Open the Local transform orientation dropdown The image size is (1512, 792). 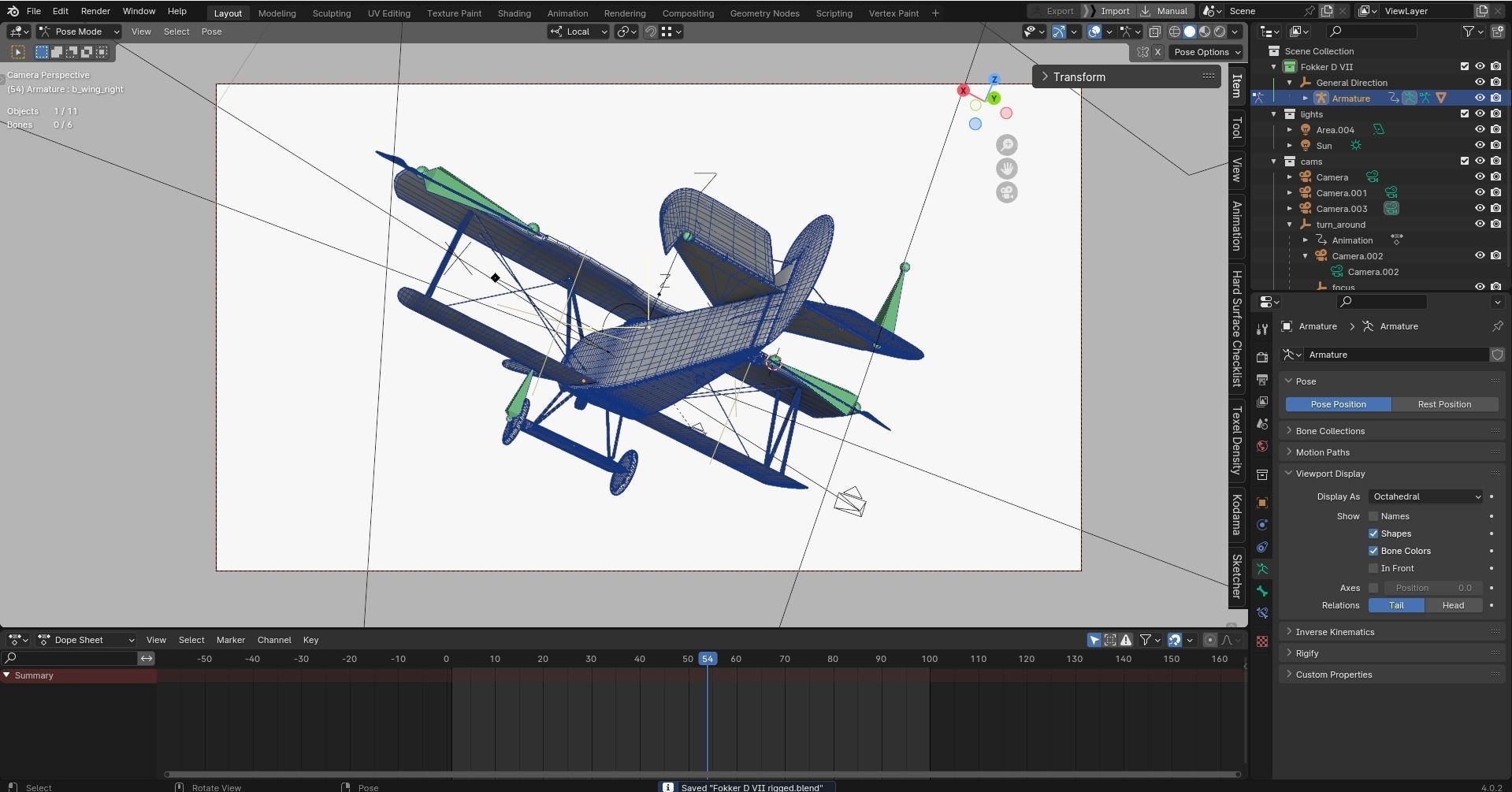coord(579,32)
